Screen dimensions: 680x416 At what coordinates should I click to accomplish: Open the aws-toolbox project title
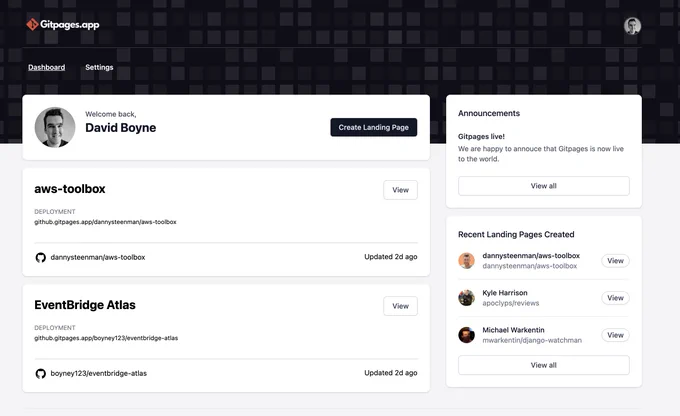70,189
